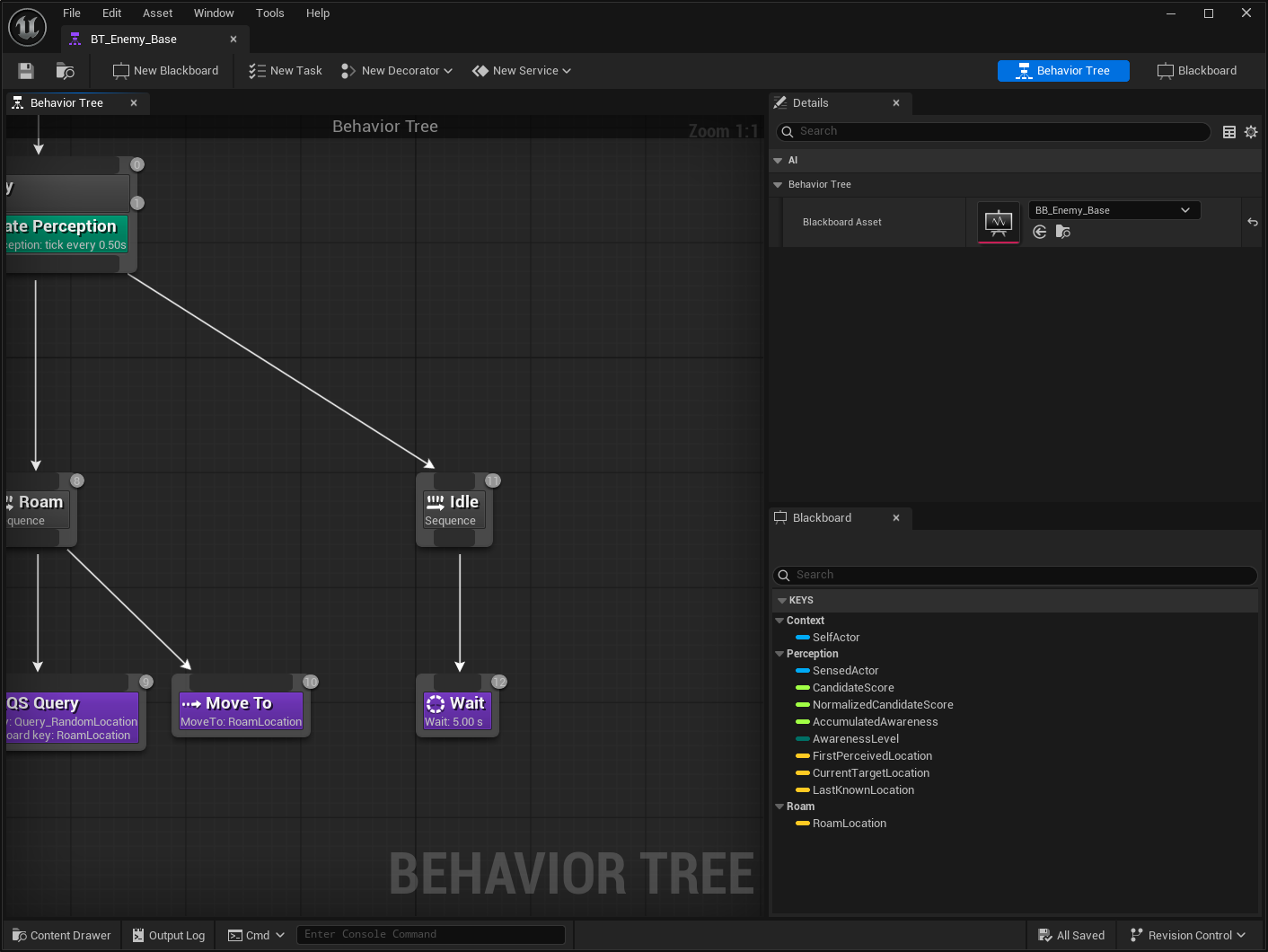Screen dimensions: 1268x952
Task: Collapse the Perception keys group
Action: tap(779, 653)
